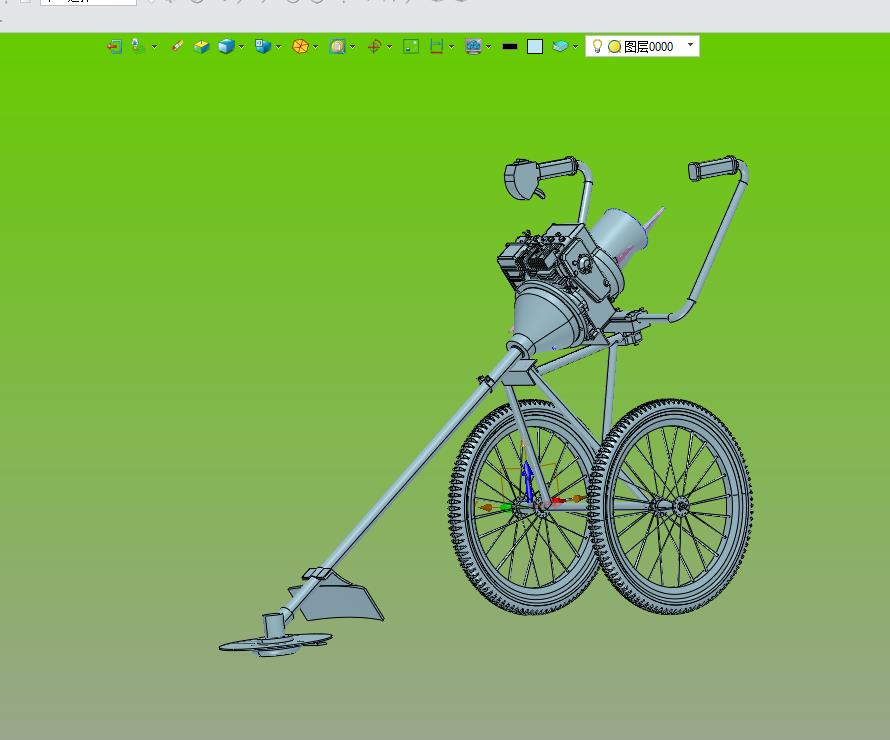Click the monitor display settings icon
The image size is (890, 740).
pyautogui.click(x=473, y=47)
